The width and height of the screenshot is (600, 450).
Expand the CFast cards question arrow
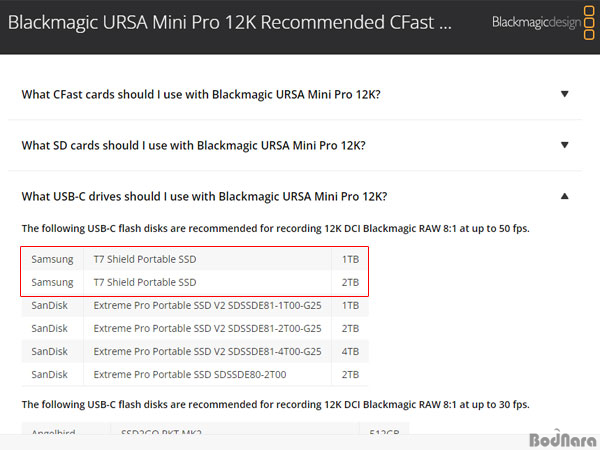click(x=564, y=94)
